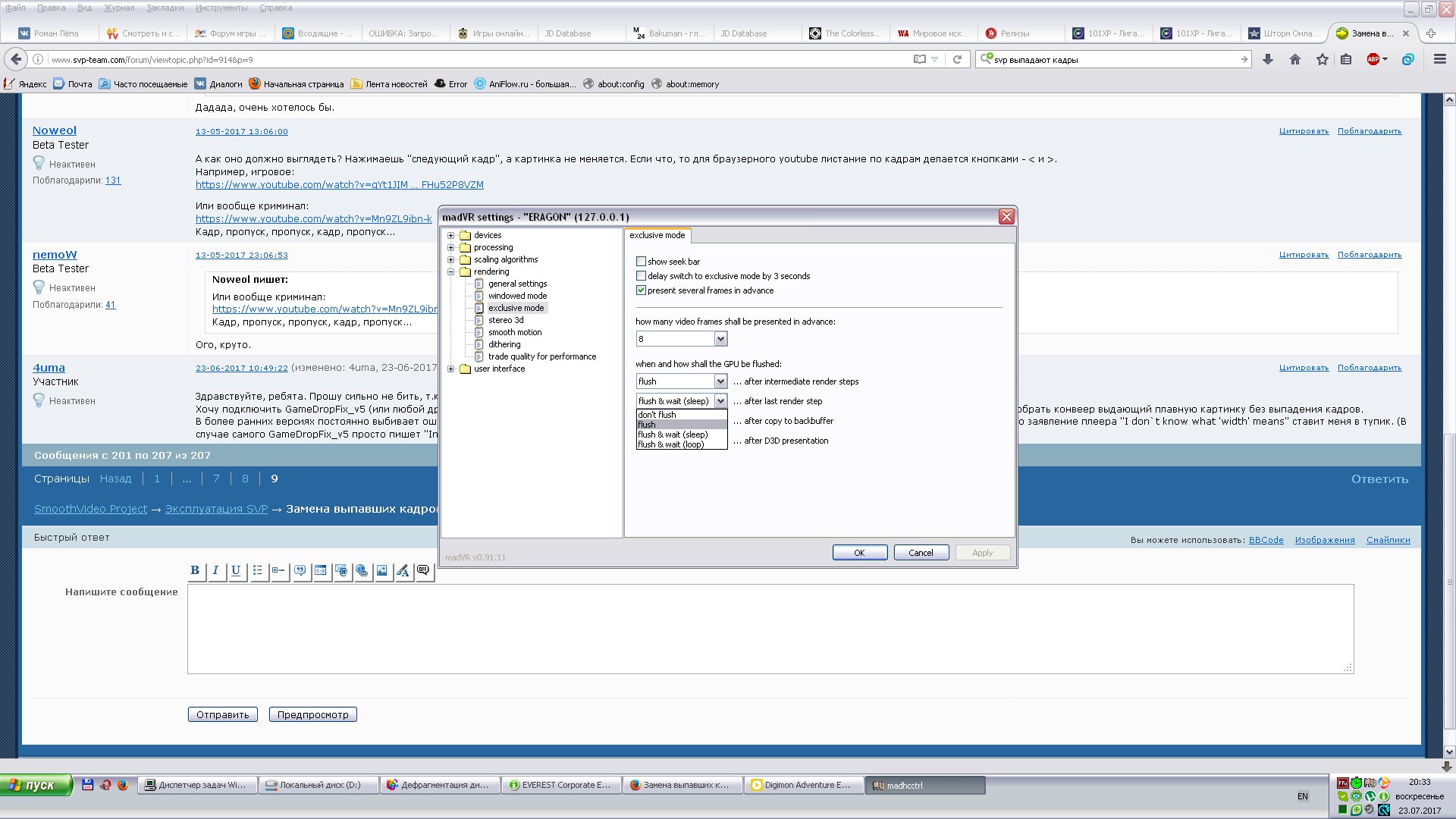Click the web link (globe) editor icon
Viewport: 1456px width, 819px height.
362,571
